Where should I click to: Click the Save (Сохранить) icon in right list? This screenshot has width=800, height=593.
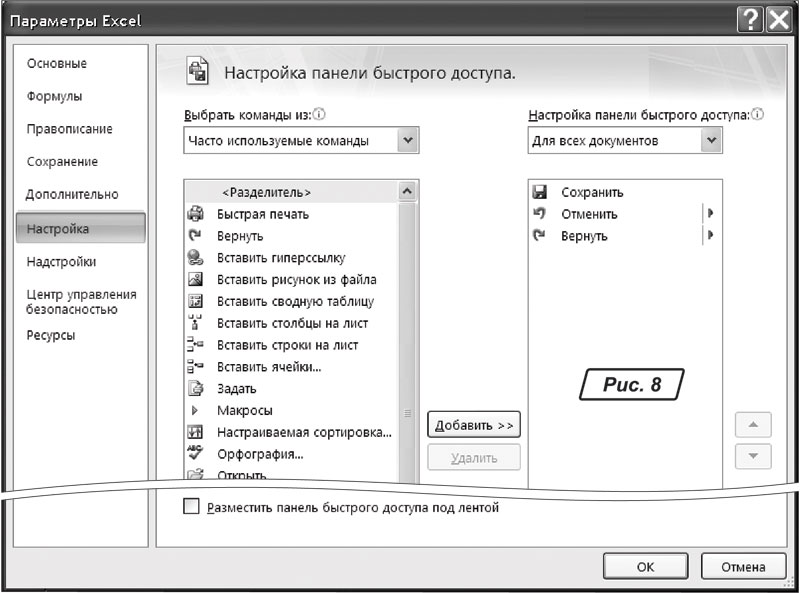540,192
